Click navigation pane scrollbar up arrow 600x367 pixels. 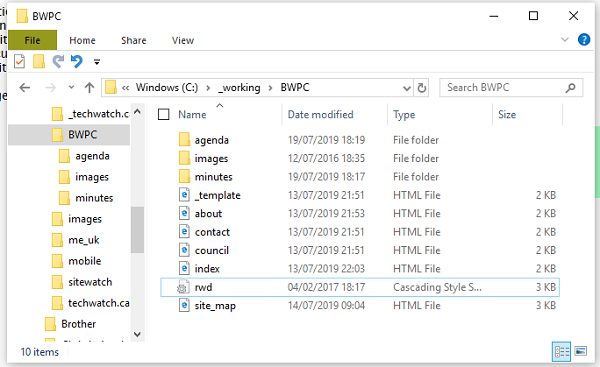(137, 111)
